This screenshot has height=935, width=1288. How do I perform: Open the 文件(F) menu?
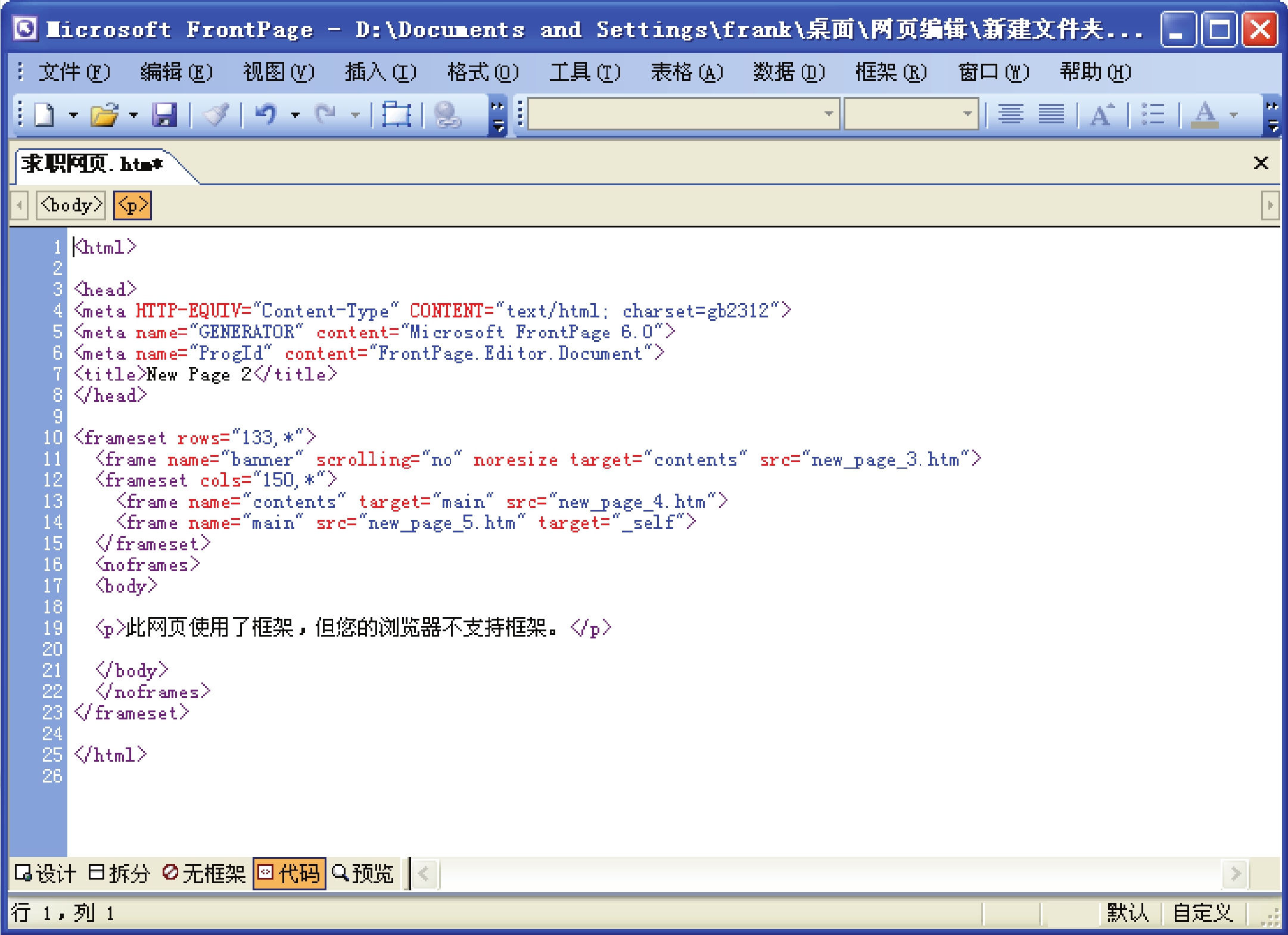pos(74,72)
